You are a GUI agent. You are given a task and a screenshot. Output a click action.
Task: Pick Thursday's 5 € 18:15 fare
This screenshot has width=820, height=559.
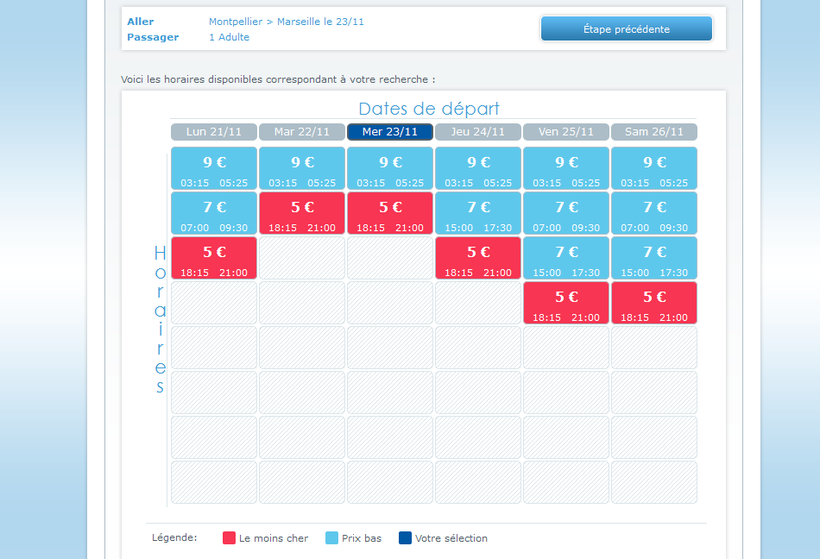click(478, 259)
